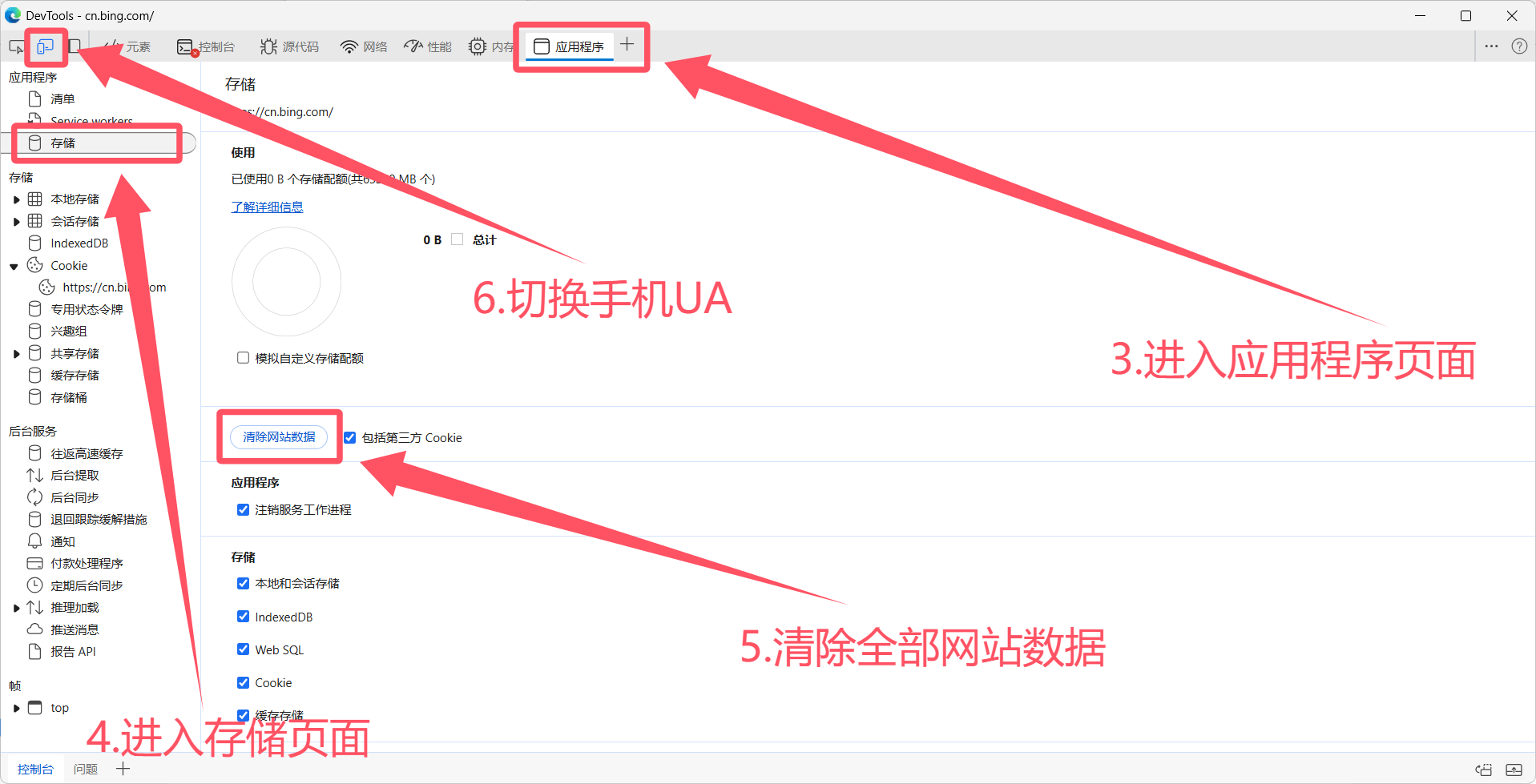The width and height of the screenshot is (1536, 784).
Task: Click the 清除网站数据 button
Action: pos(279,437)
